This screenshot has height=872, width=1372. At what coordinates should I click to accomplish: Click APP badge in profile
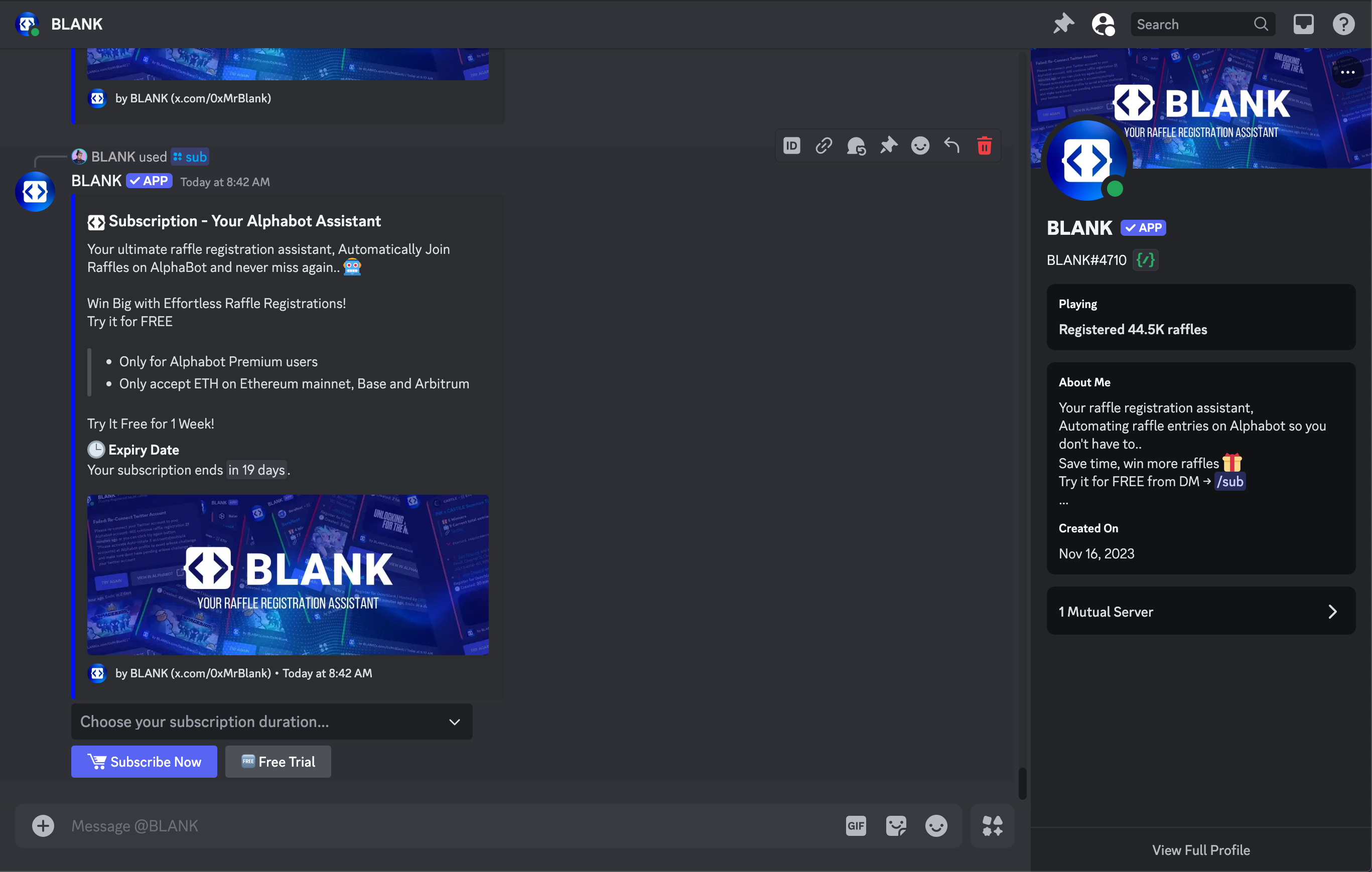click(1143, 228)
